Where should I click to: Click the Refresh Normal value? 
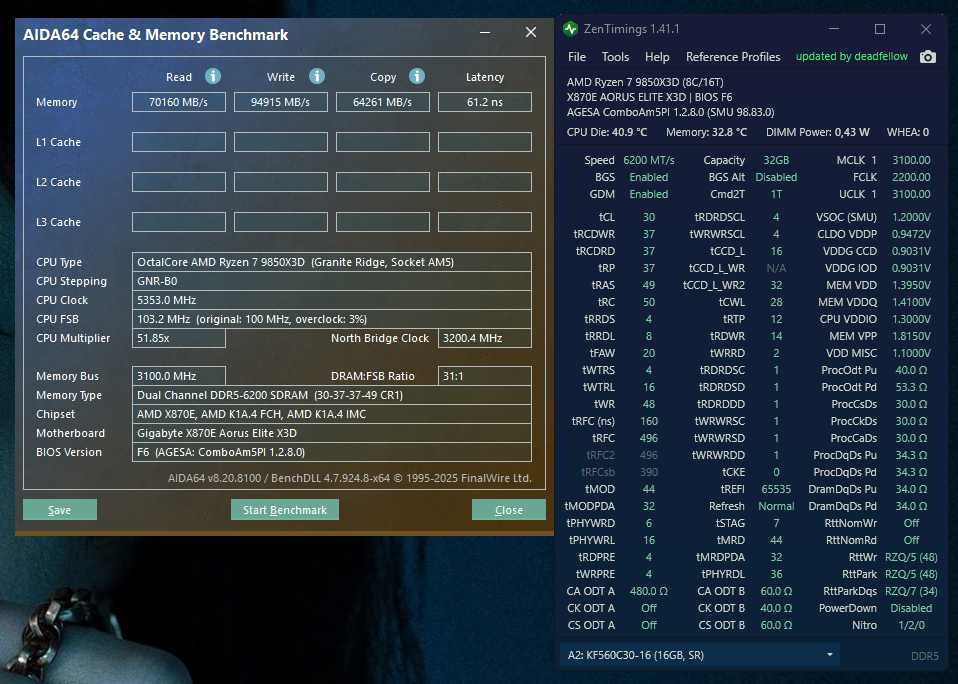[x=776, y=506]
